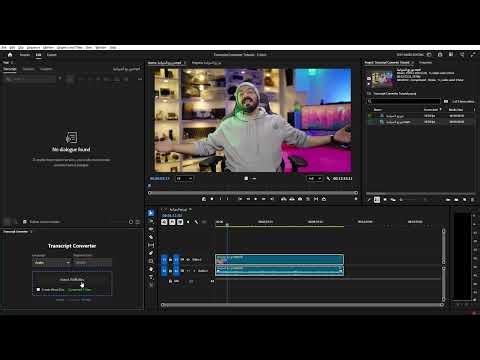480x360 pixels.
Task: Toggle A1 track lock
Action: (x=170, y=271)
